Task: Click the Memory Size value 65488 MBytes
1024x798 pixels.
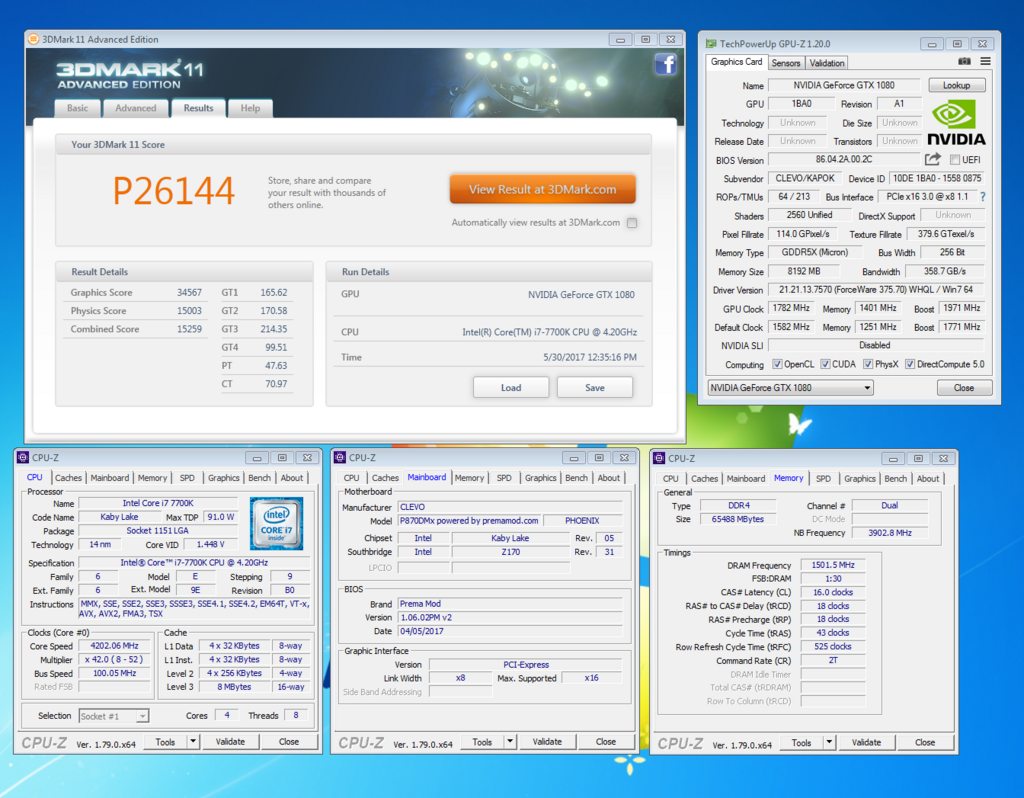Action: pyautogui.click(x=738, y=519)
